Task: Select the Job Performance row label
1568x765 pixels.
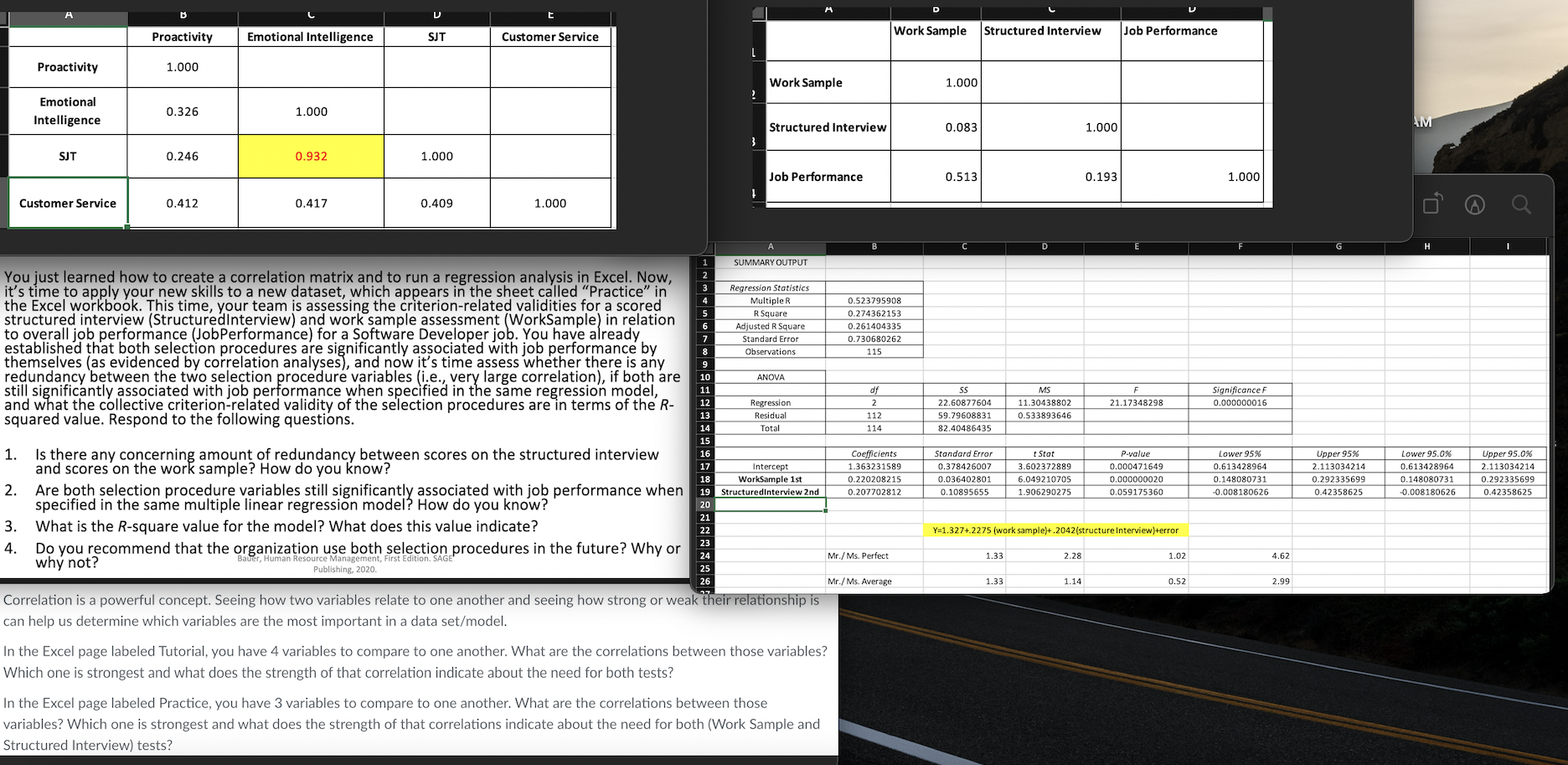Action: coord(828,177)
